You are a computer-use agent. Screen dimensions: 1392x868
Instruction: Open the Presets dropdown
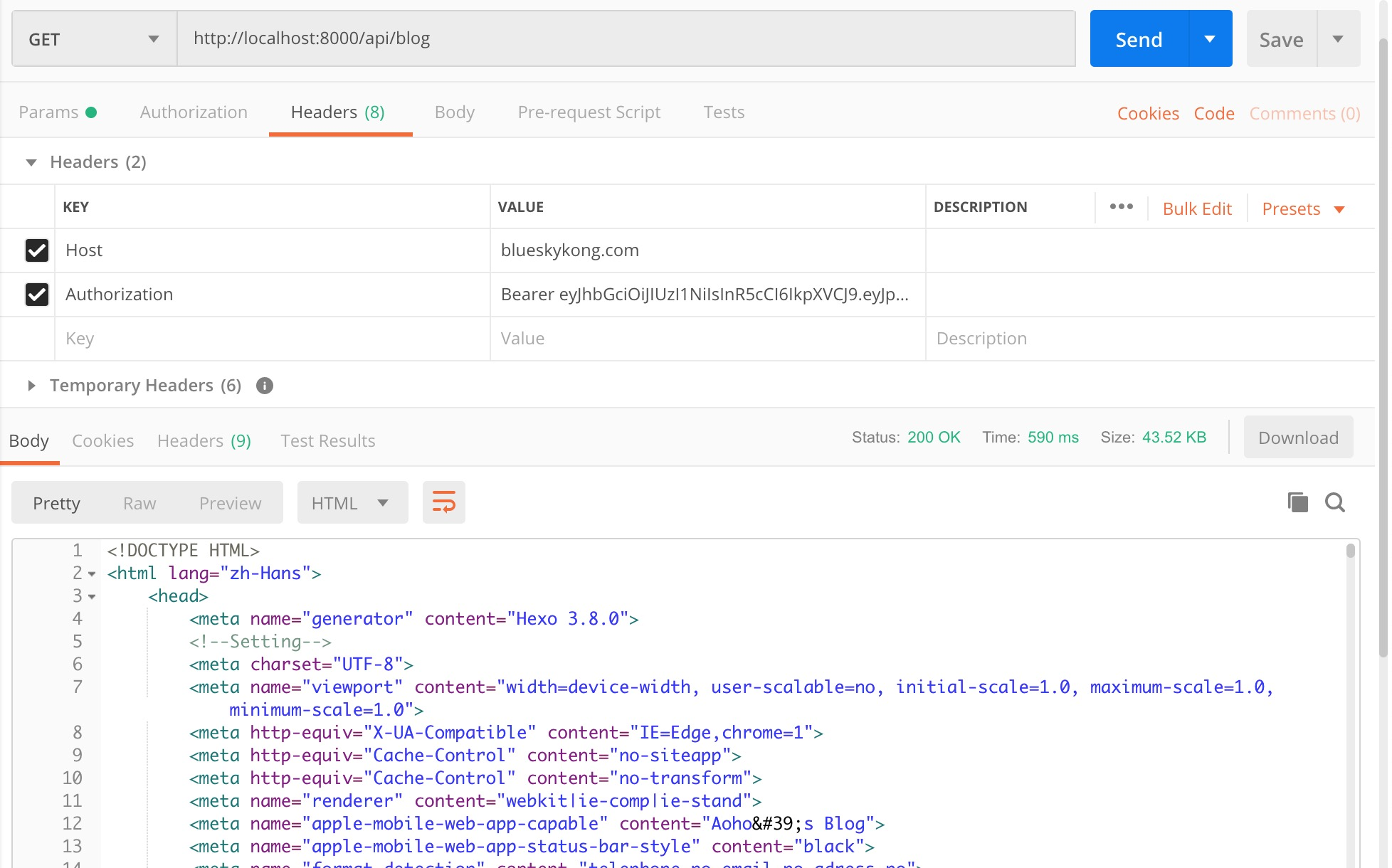click(1302, 209)
